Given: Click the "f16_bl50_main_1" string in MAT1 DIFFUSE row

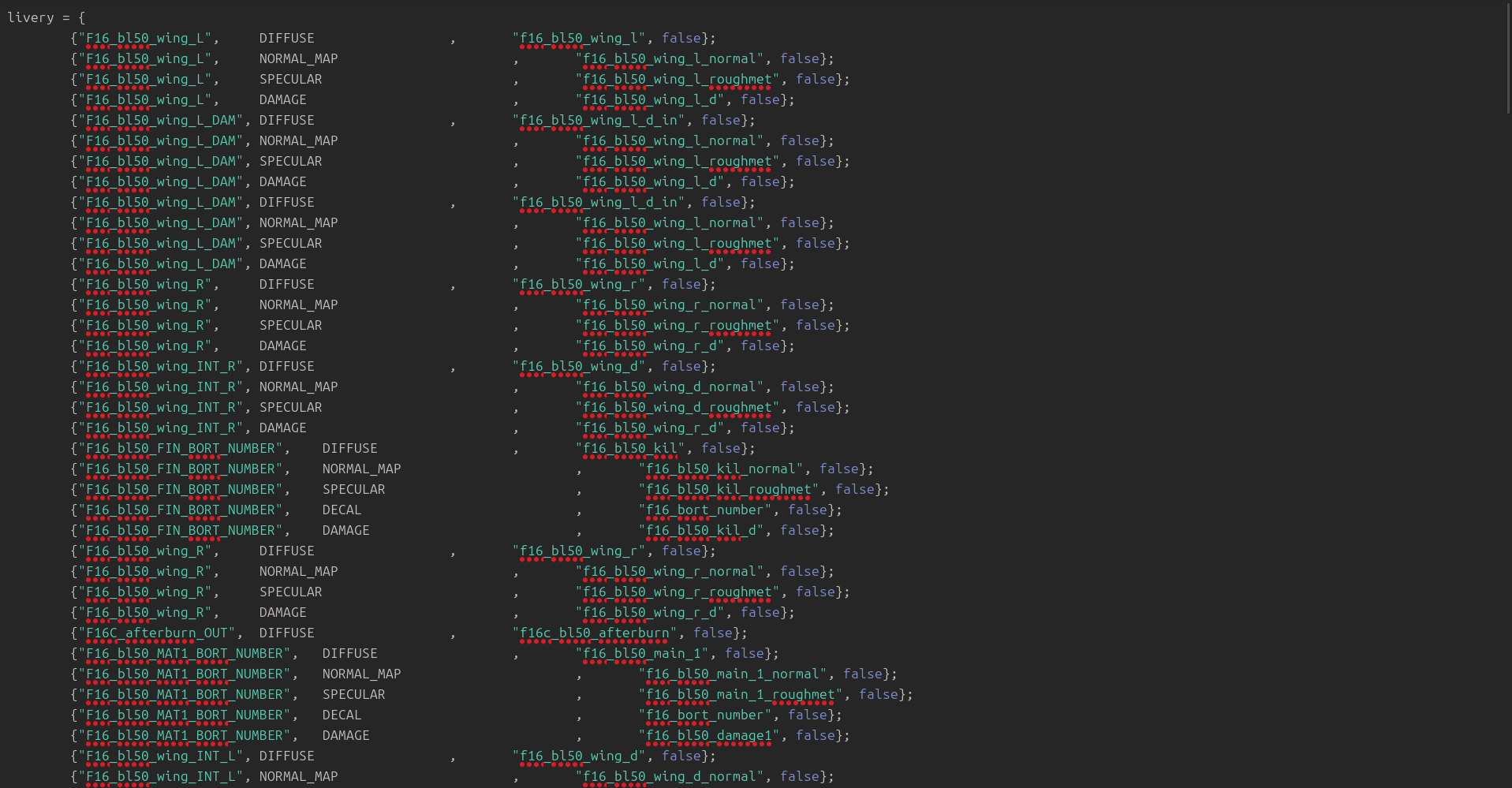Looking at the screenshot, I should 642,653.
